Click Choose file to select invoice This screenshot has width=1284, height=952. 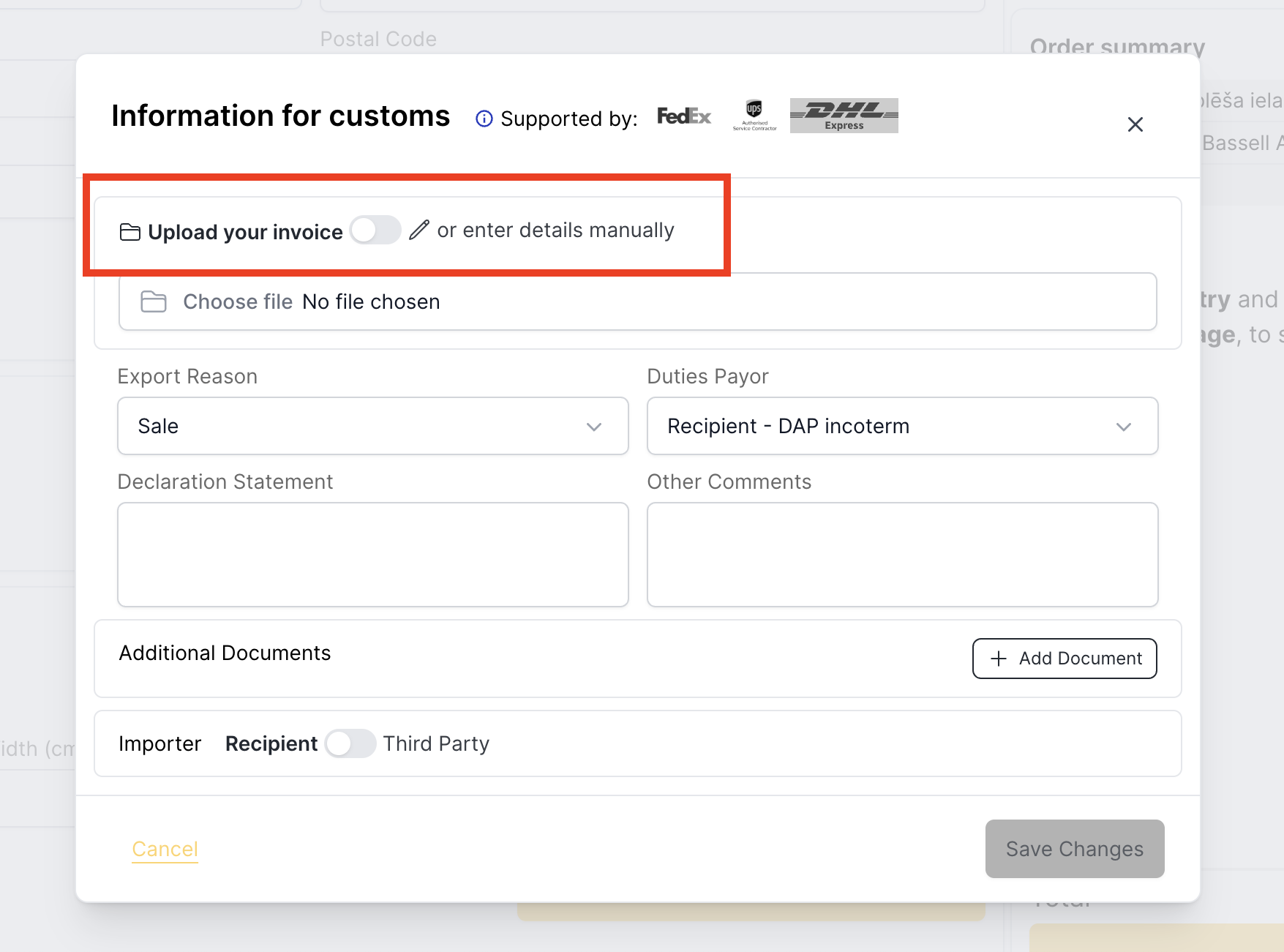[238, 301]
